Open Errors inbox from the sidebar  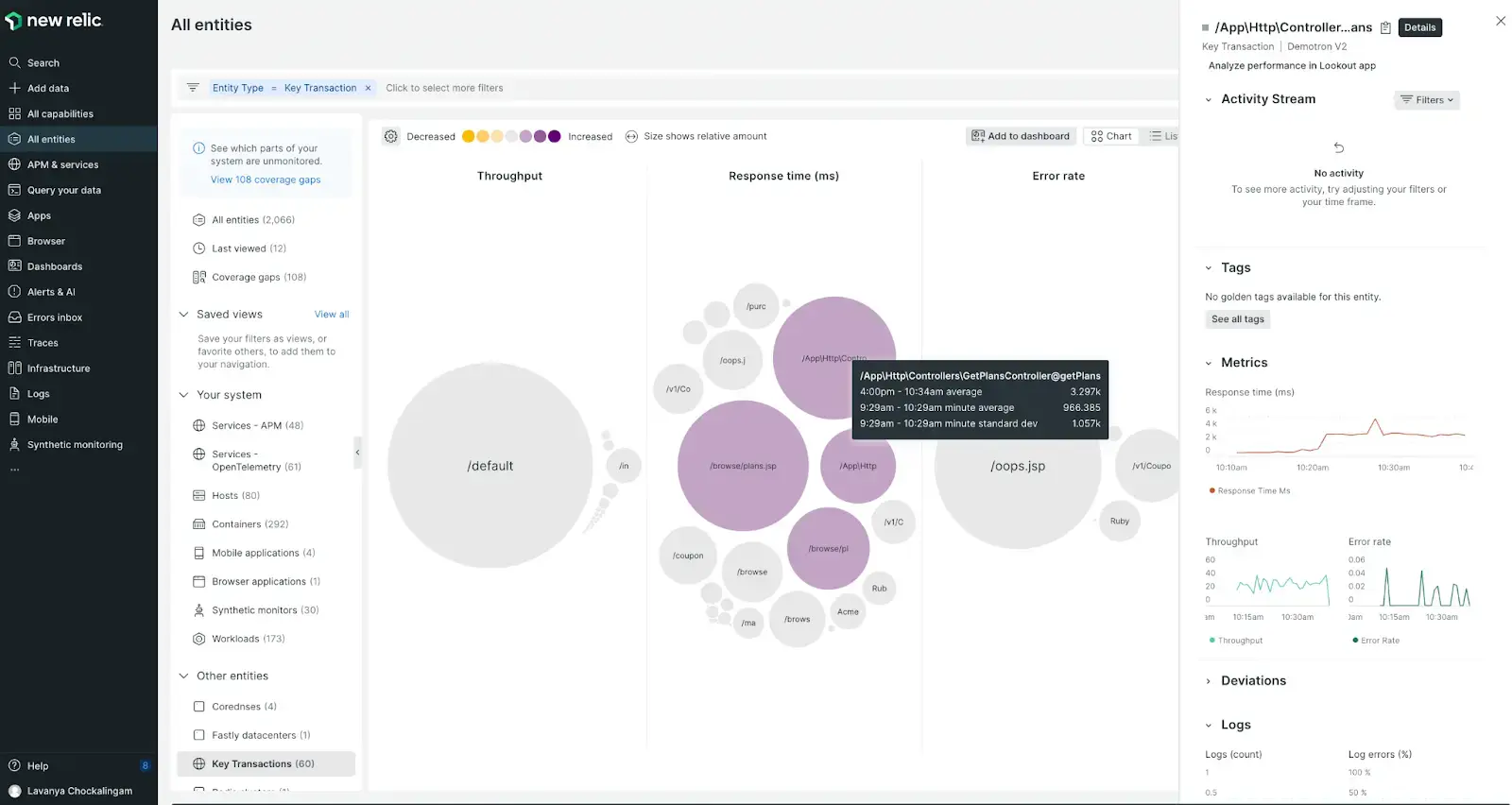pos(55,317)
